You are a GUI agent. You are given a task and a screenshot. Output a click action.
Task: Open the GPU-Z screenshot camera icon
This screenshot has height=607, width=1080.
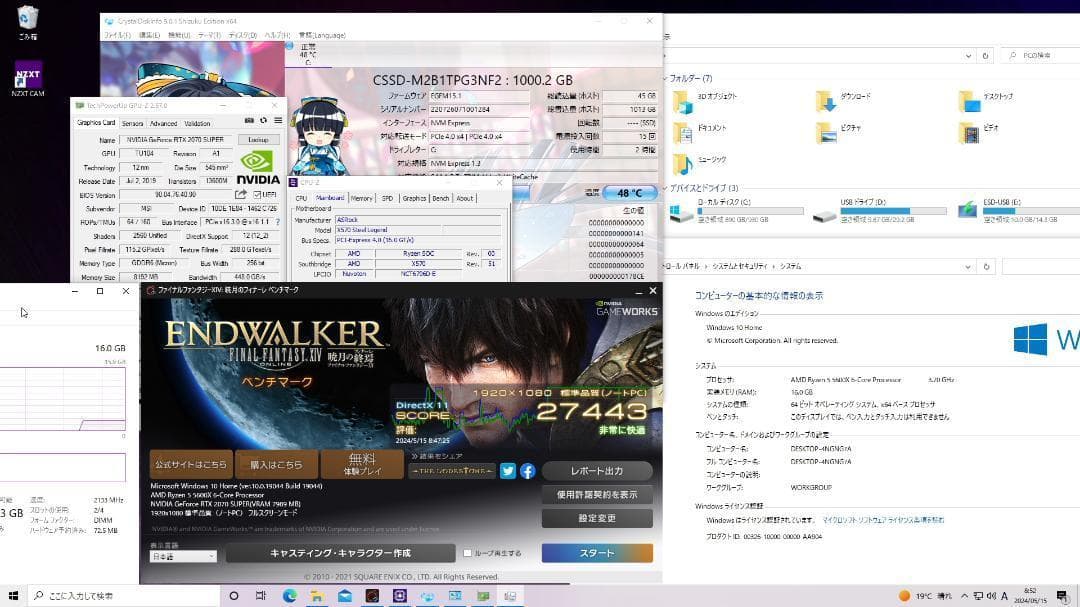click(x=249, y=123)
